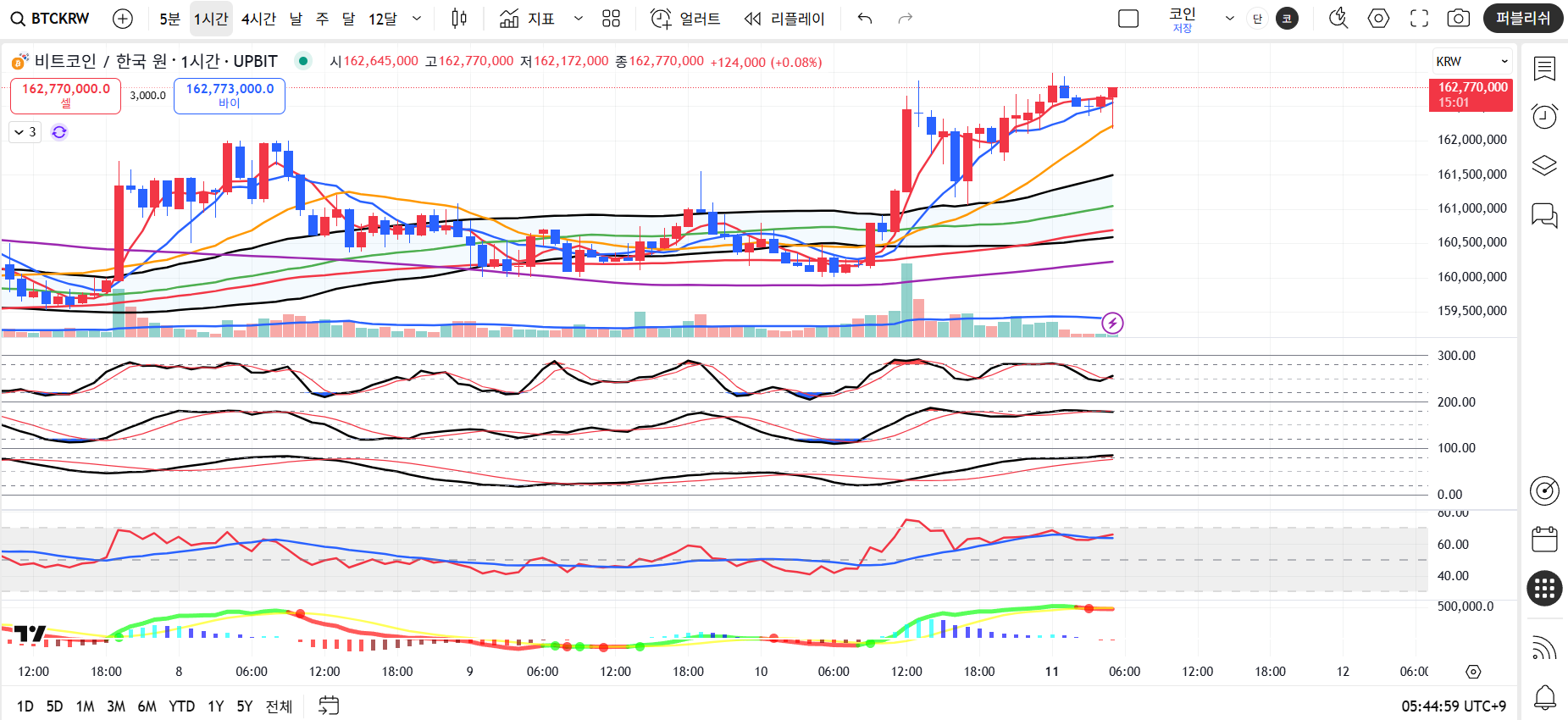
Task: Click the purple refresh icon in legend
Action: coord(59,132)
